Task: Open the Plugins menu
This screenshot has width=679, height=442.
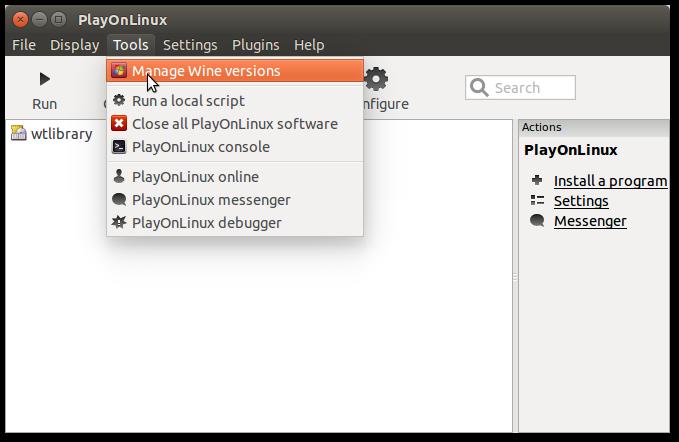Action: coord(256,45)
